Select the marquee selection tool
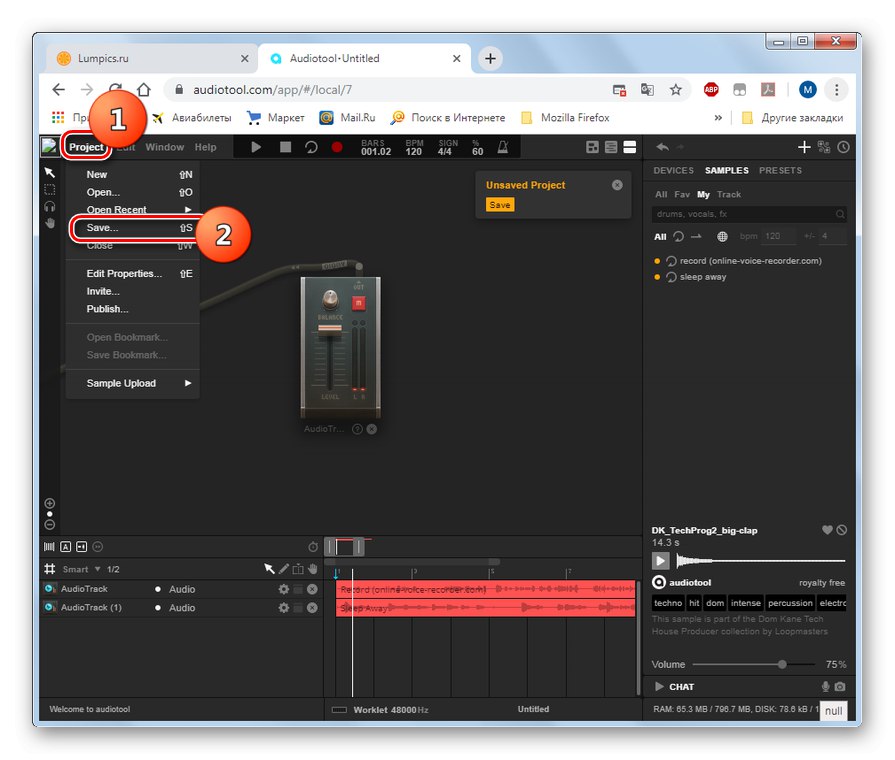Screen dimensions: 895x760 pyautogui.click(x=50, y=190)
